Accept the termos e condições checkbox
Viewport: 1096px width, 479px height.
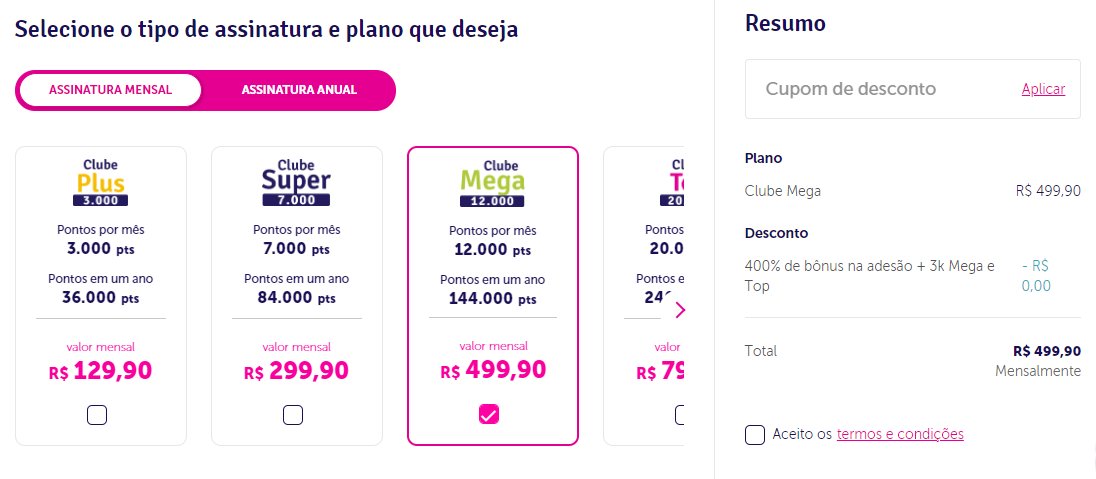[755, 434]
